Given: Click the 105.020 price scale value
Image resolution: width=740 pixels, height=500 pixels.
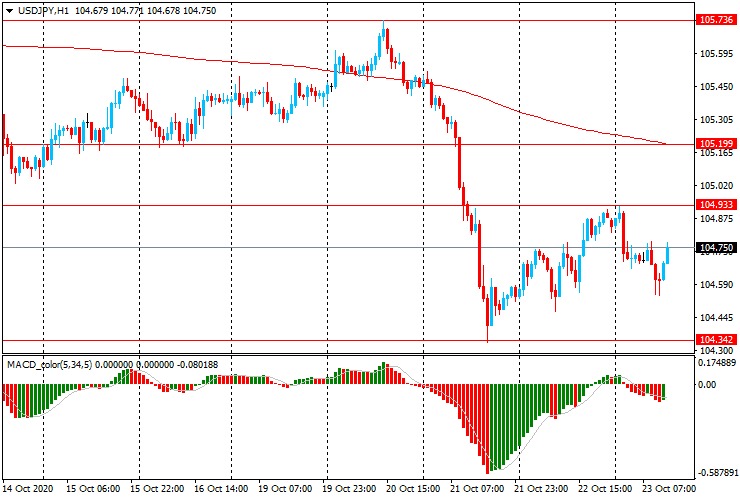Looking at the screenshot, I should point(716,186).
